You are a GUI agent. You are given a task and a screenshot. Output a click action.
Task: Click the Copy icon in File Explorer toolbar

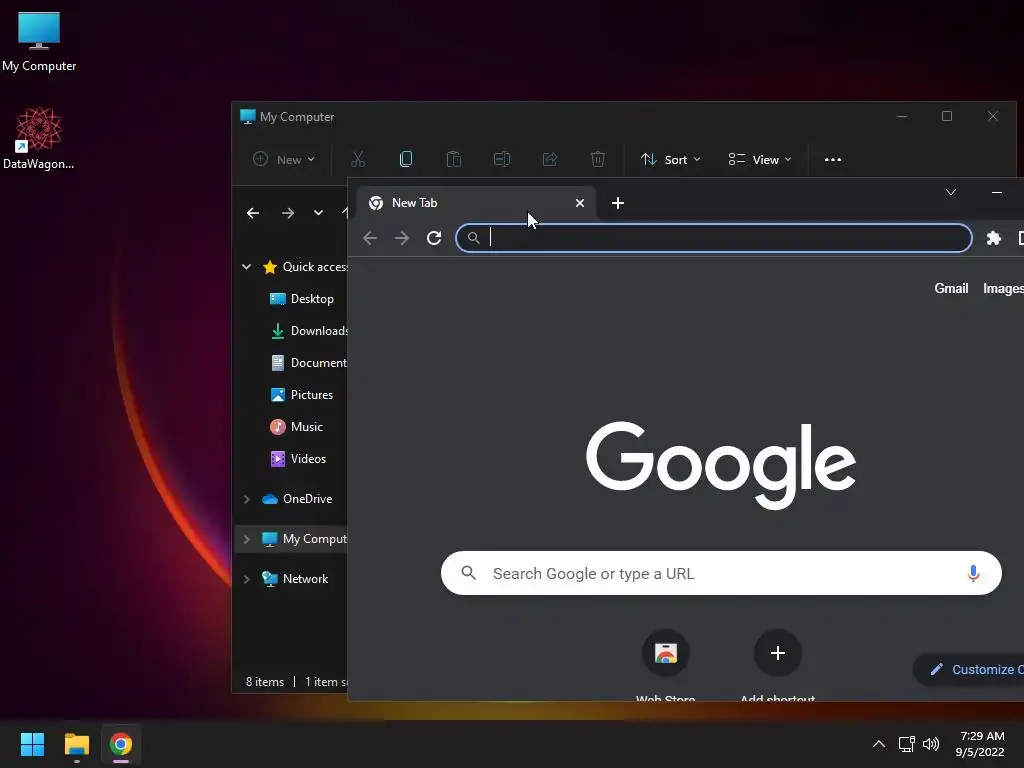(x=406, y=159)
